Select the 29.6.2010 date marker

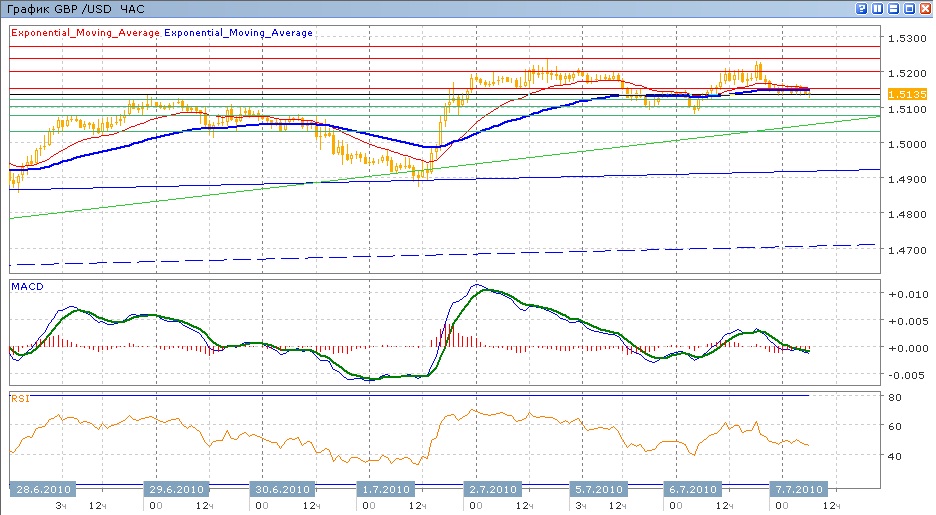coord(176,489)
